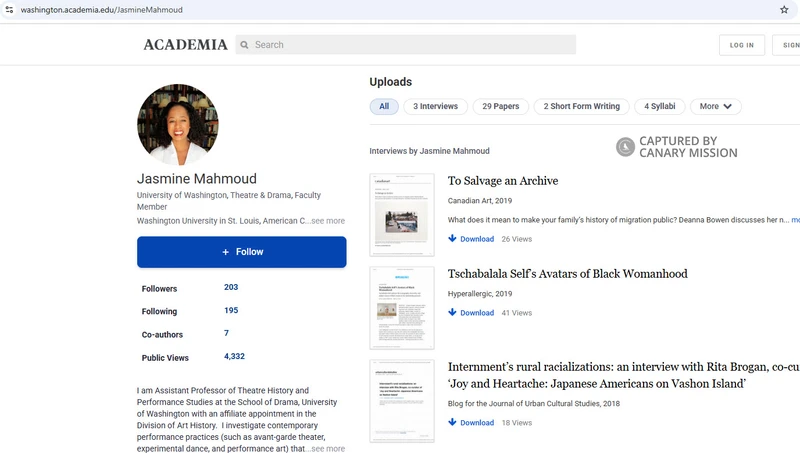Filter uploads by 29 Papers
The height and width of the screenshot is (453, 800).
pos(501,106)
